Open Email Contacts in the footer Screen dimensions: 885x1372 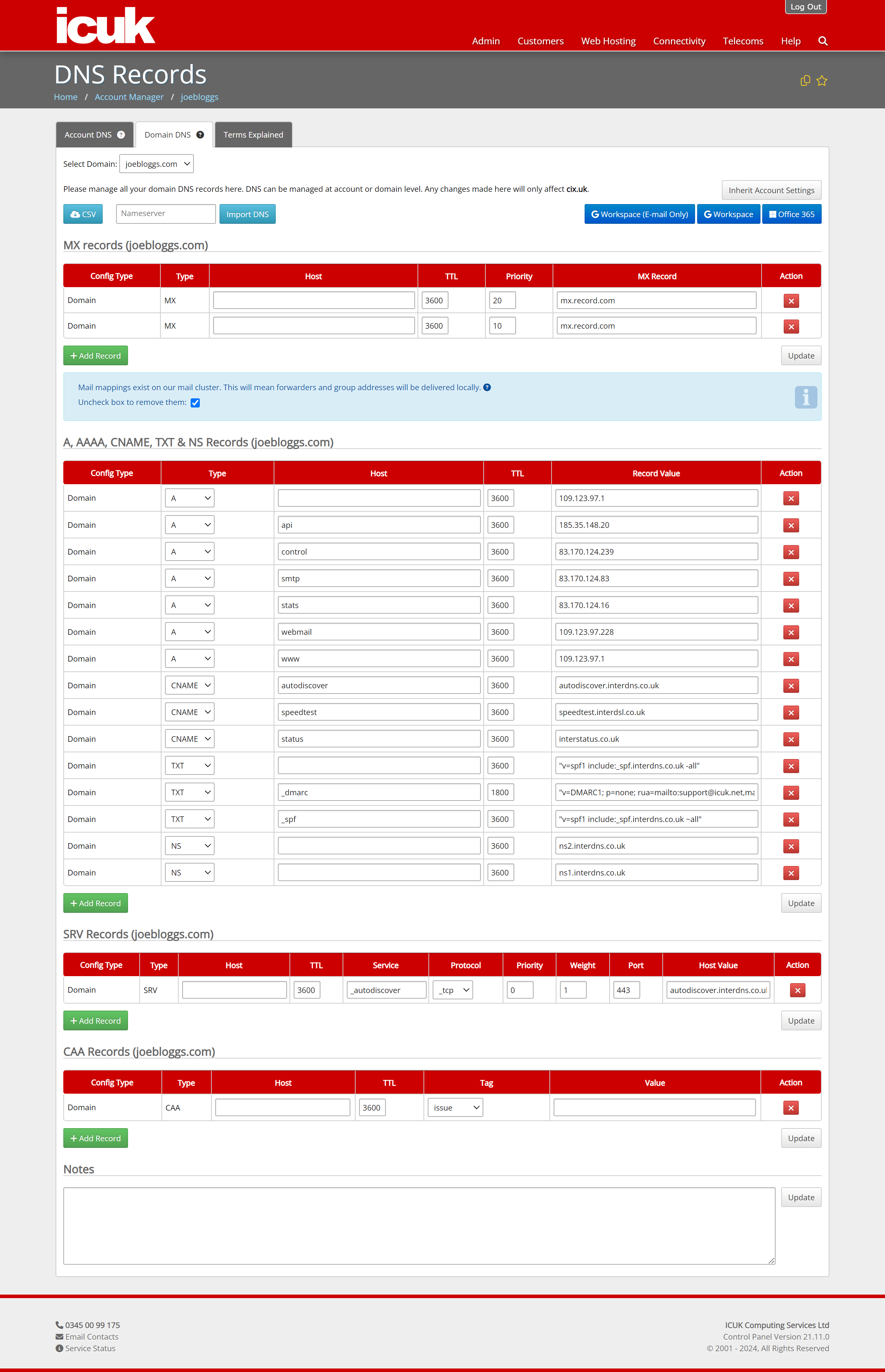(92, 1337)
